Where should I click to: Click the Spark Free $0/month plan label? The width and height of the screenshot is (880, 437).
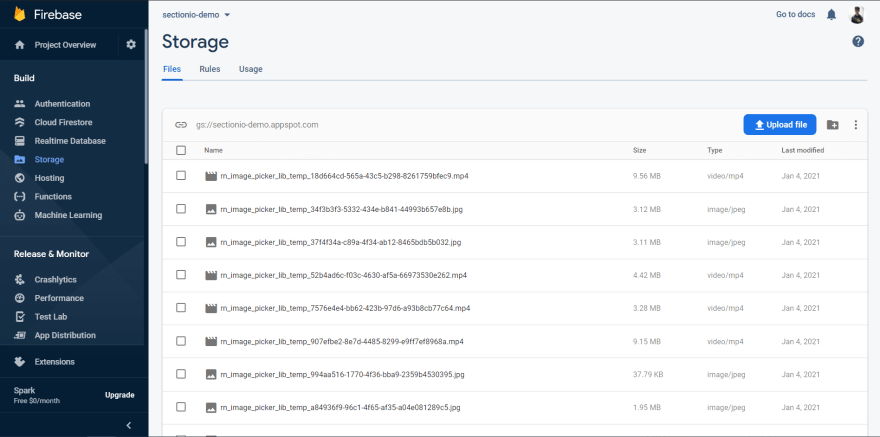click(x=36, y=395)
